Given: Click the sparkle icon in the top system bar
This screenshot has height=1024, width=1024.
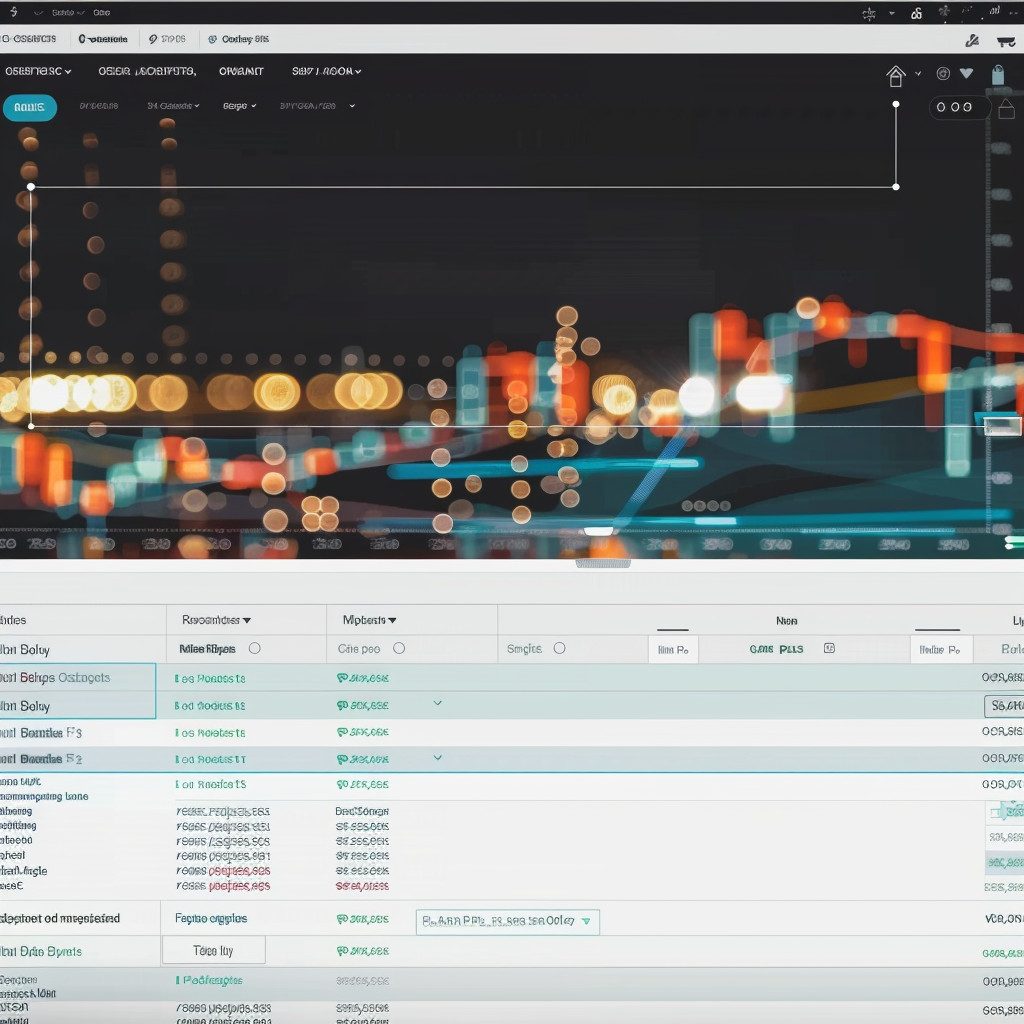Looking at the screenshot, I should click(869, 14).
